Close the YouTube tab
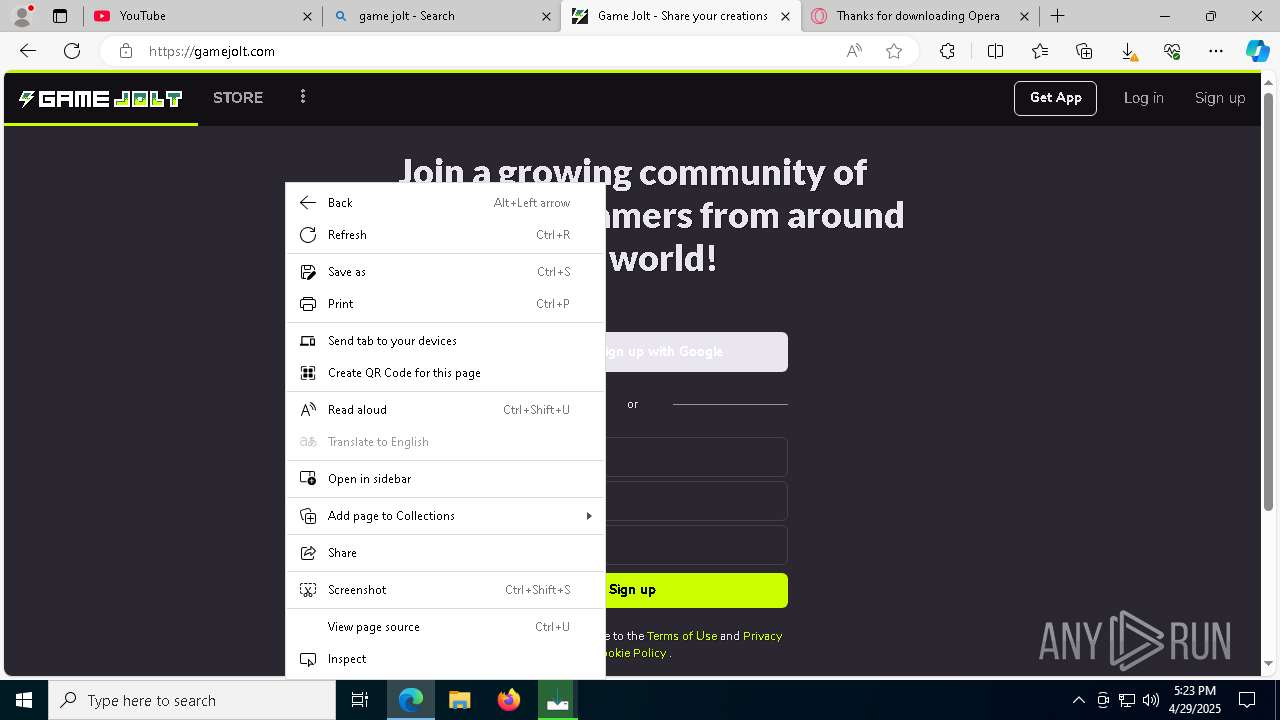The width and height of the screenshot is (1280, 720). point(307,16)
